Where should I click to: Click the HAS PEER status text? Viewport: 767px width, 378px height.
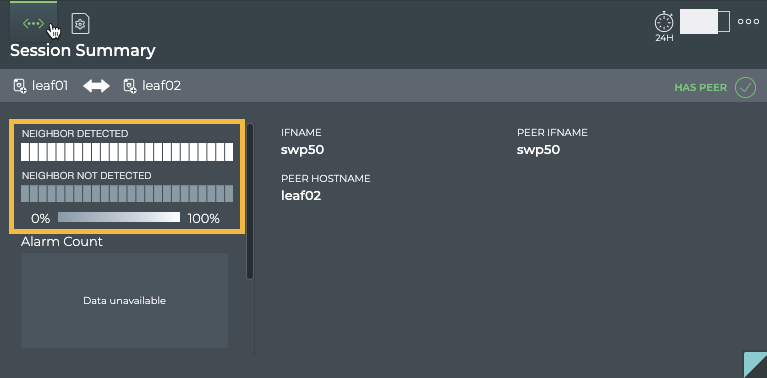pyautogui.click(x=700, y=88)
